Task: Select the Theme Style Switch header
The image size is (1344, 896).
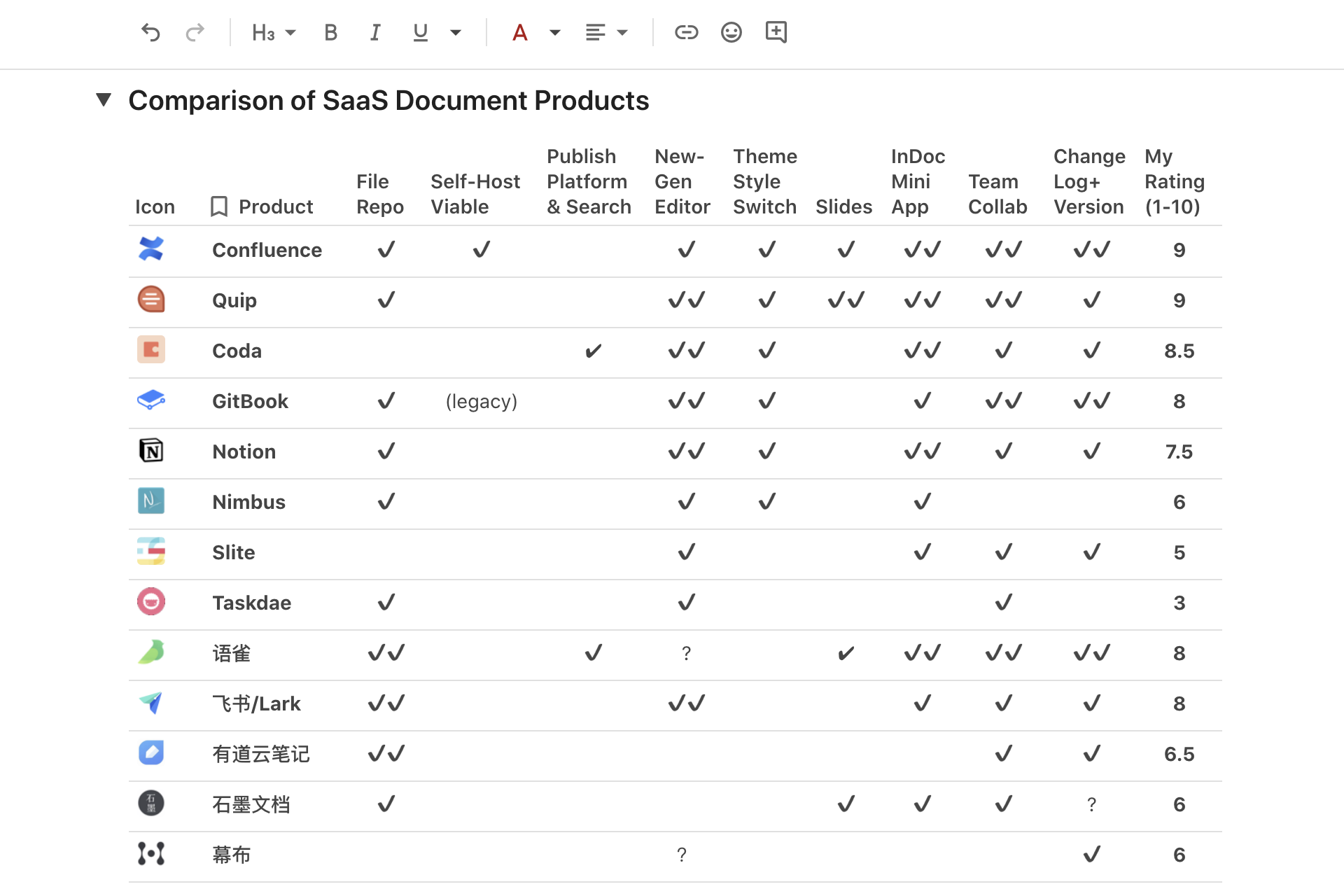Action: [x=765, y=181]
